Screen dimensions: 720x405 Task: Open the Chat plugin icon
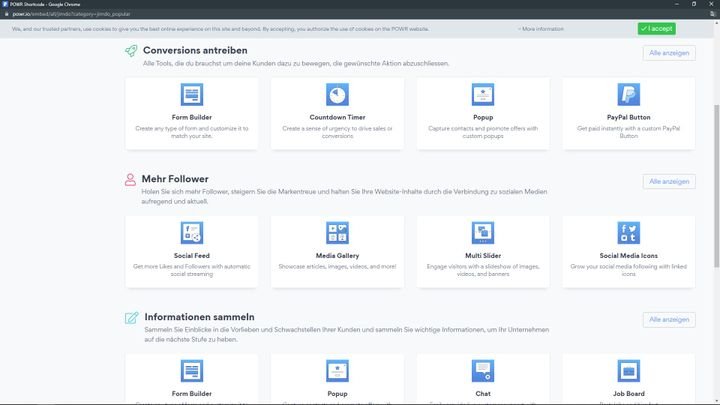(483, 371)
